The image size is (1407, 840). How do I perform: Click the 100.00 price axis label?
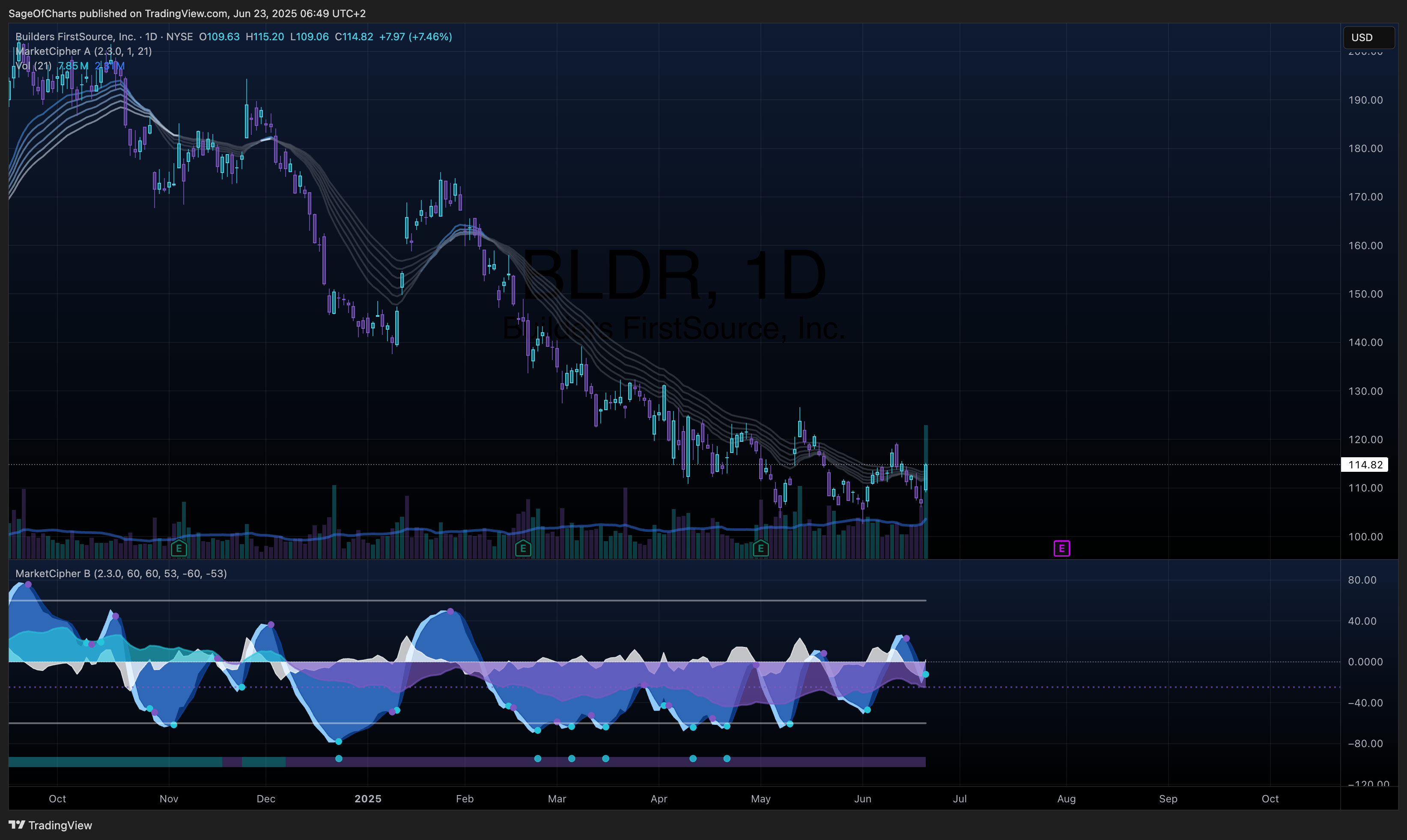point(1365,536)
